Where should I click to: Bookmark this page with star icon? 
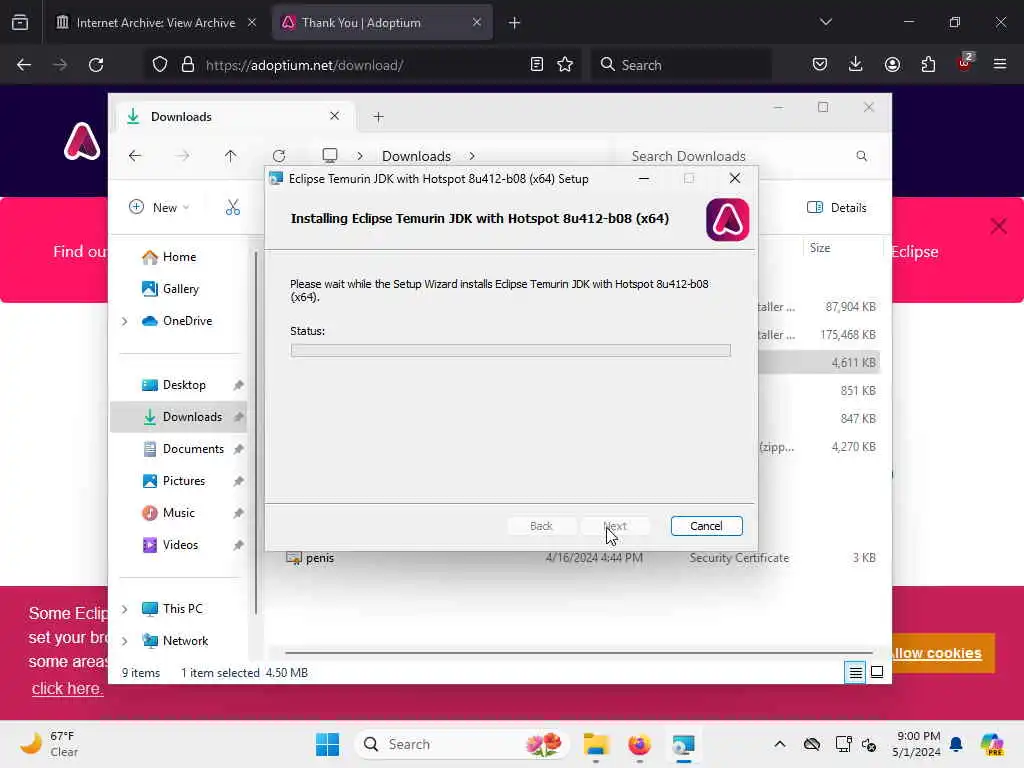[x=565, y=65]
